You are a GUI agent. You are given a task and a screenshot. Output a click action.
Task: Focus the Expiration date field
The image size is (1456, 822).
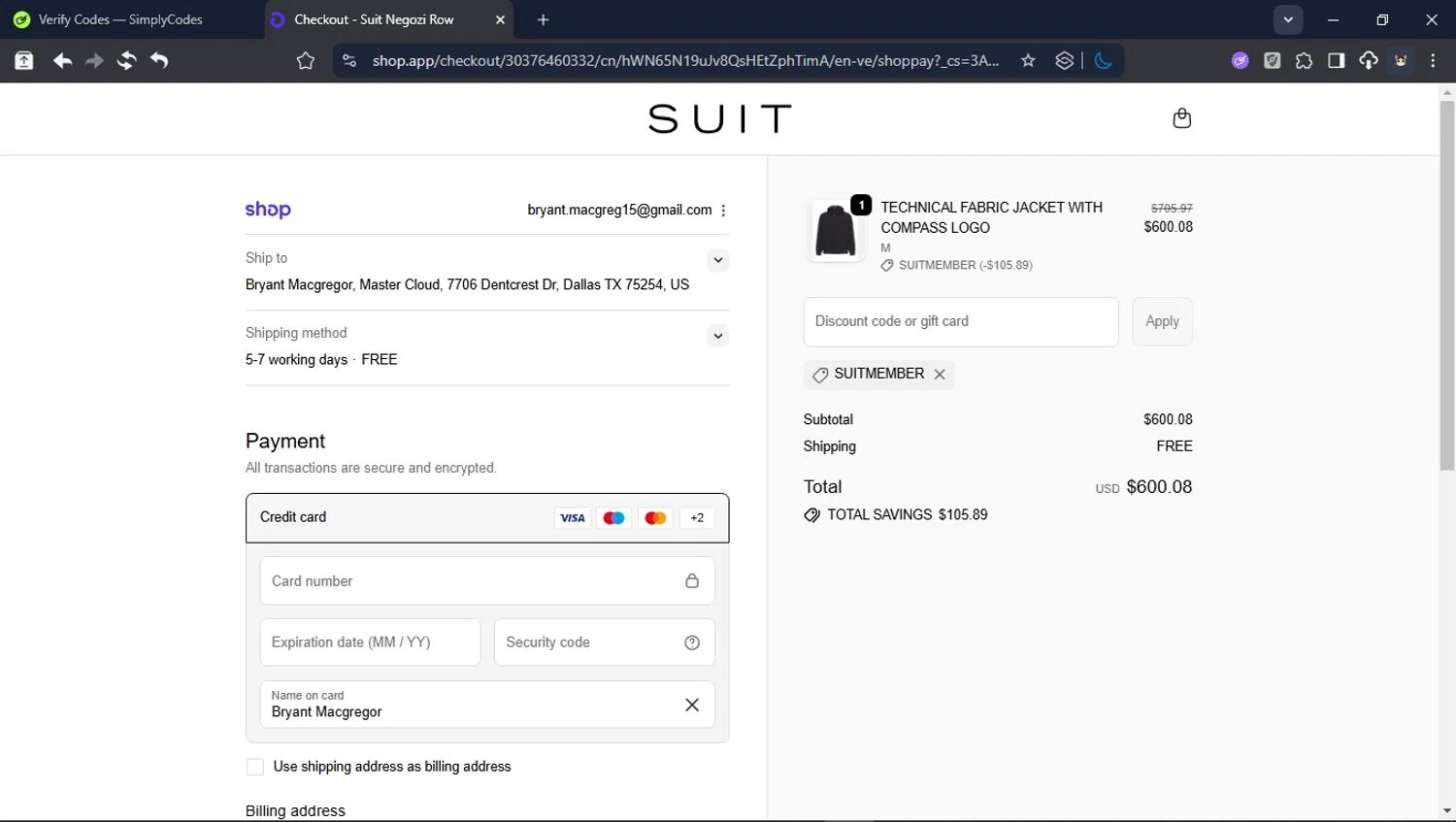point(370,642)
